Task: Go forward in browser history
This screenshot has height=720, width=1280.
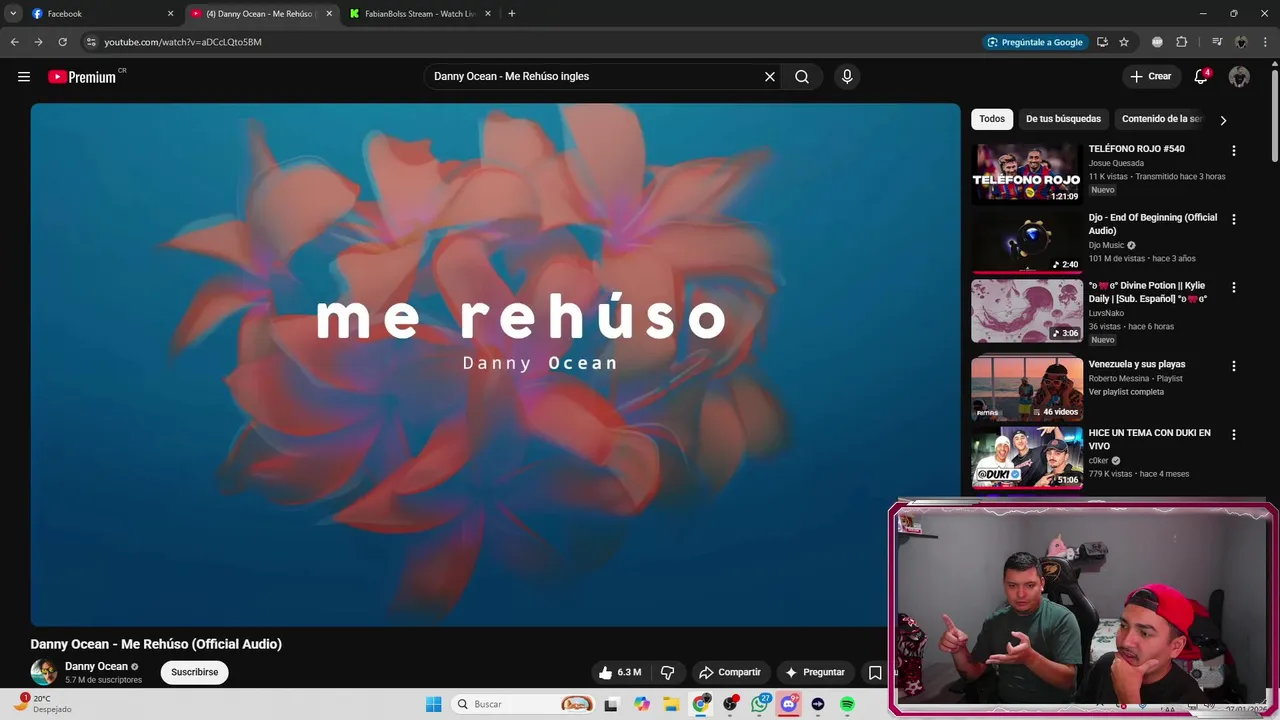Action: coord(38,42)
